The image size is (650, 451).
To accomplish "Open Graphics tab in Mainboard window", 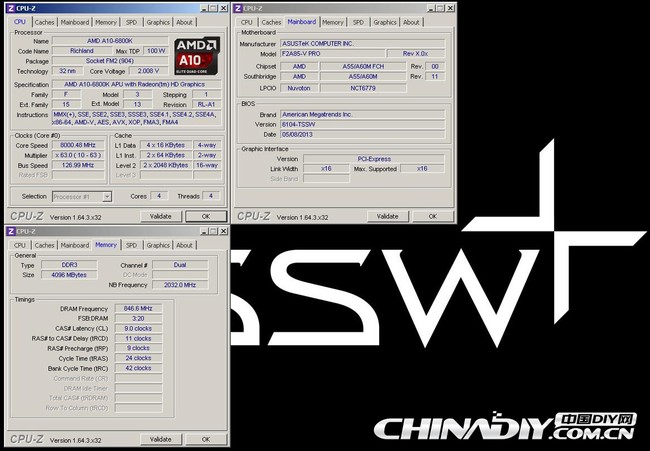I will (x=385, y=22).
